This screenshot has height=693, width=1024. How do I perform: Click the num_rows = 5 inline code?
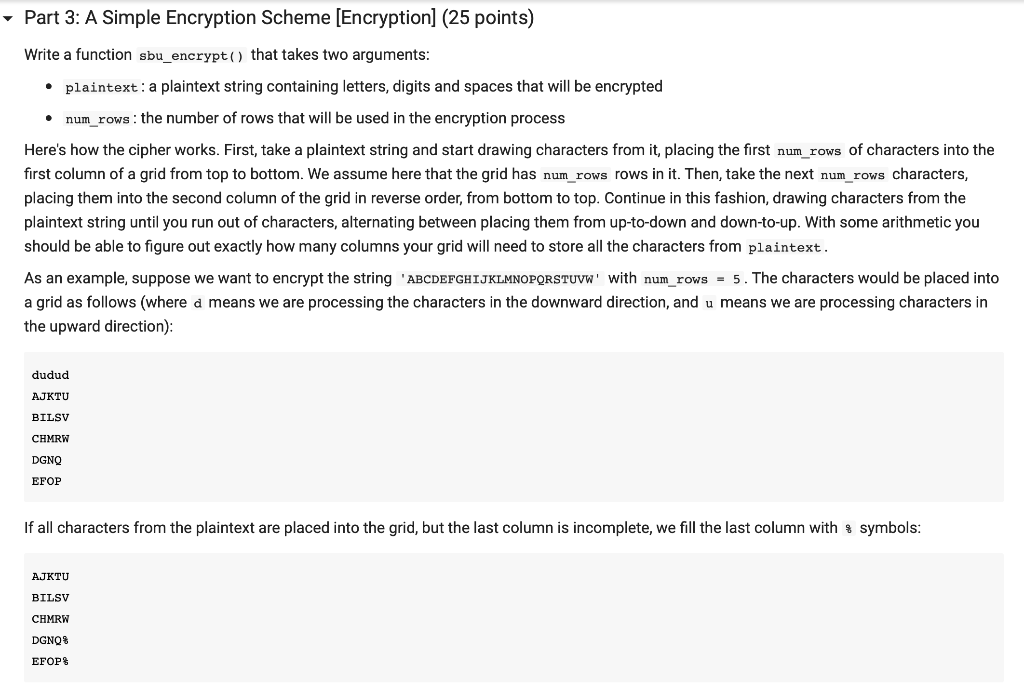click(692, 279)
